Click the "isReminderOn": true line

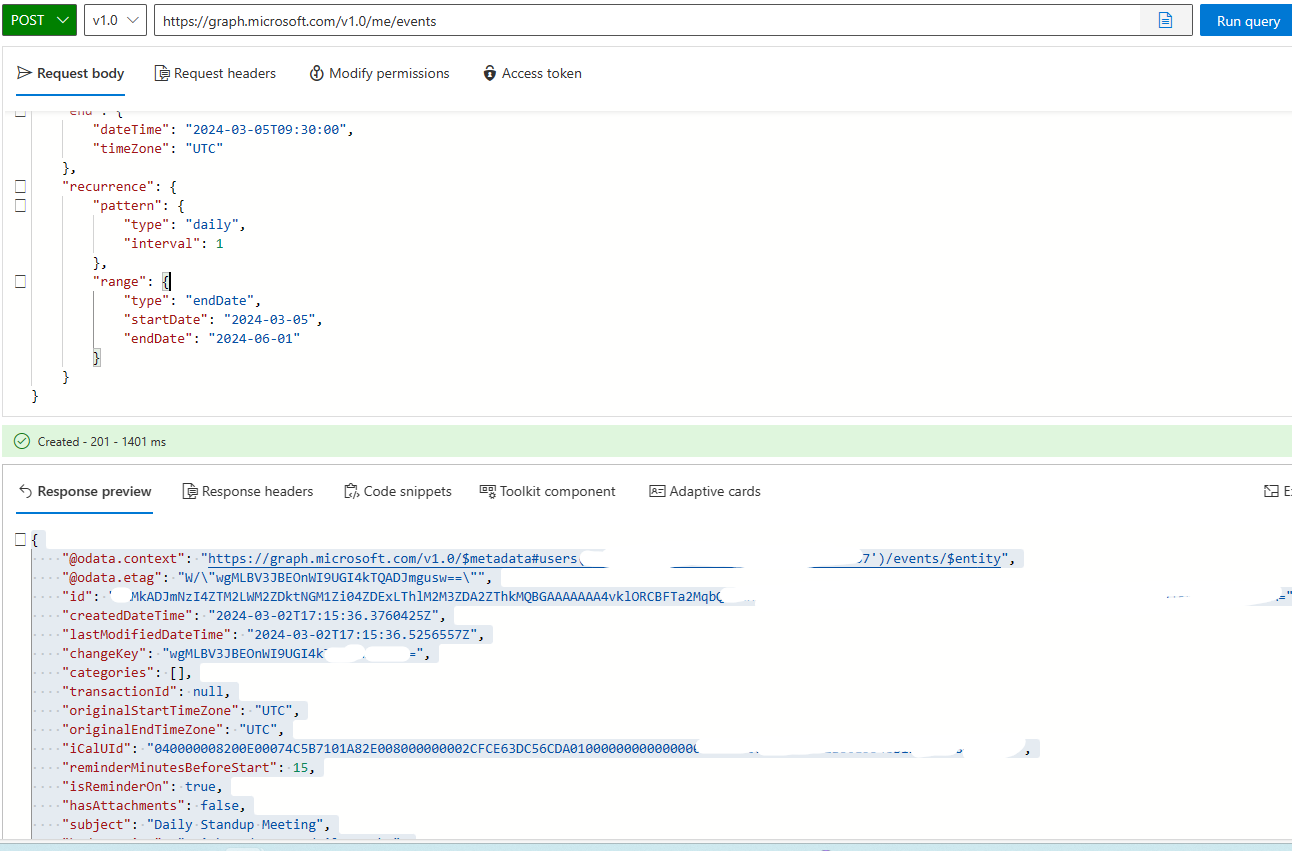pos(143,787)
